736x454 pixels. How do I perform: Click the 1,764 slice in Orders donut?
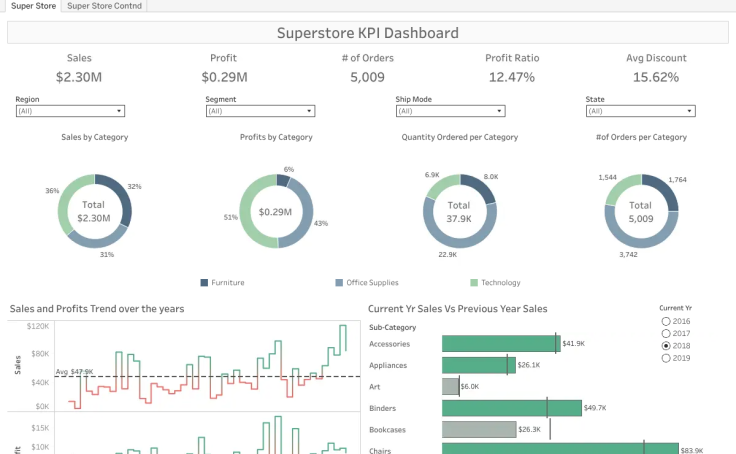pos(666,188)
